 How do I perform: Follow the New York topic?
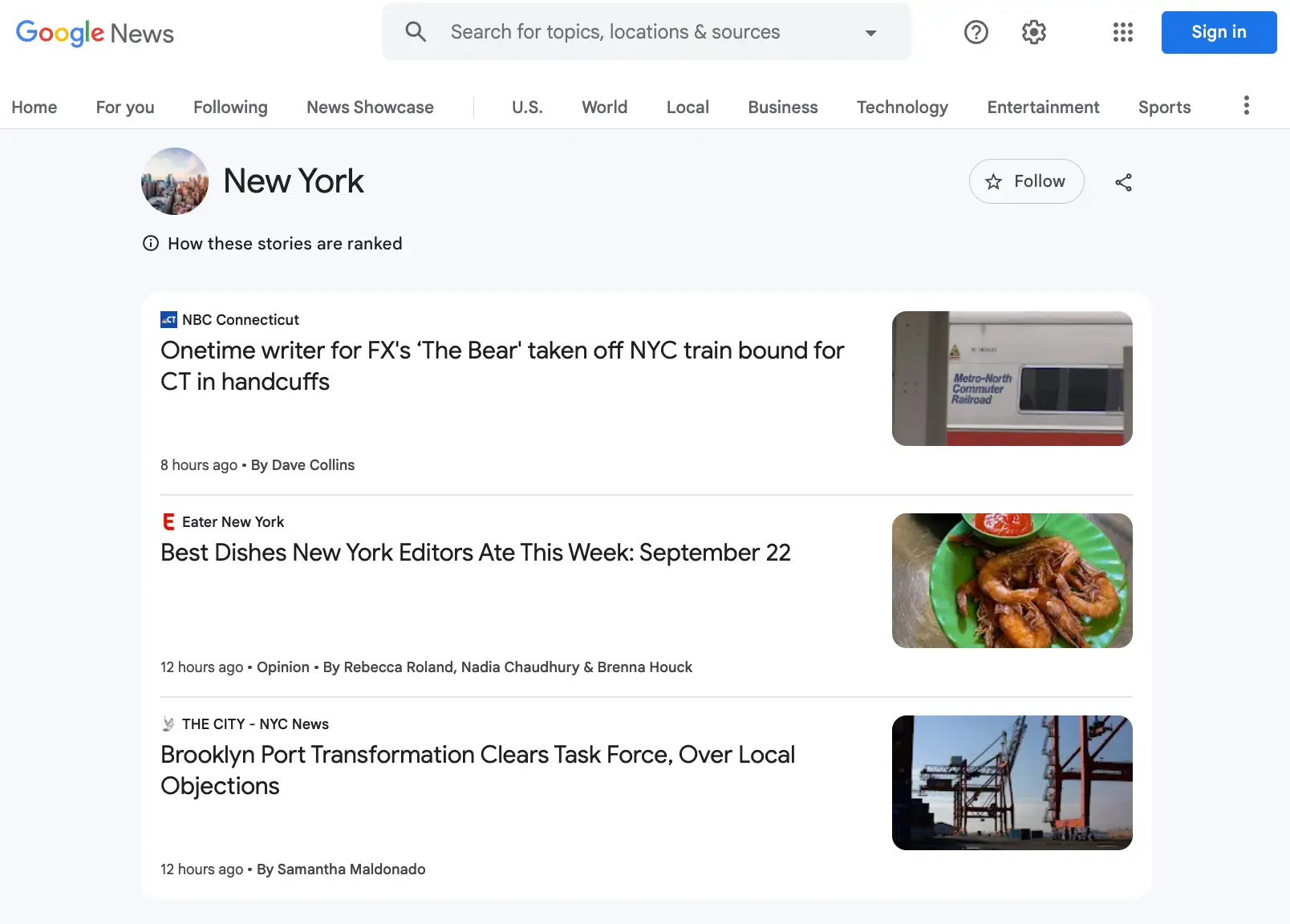coord(1026,181)
